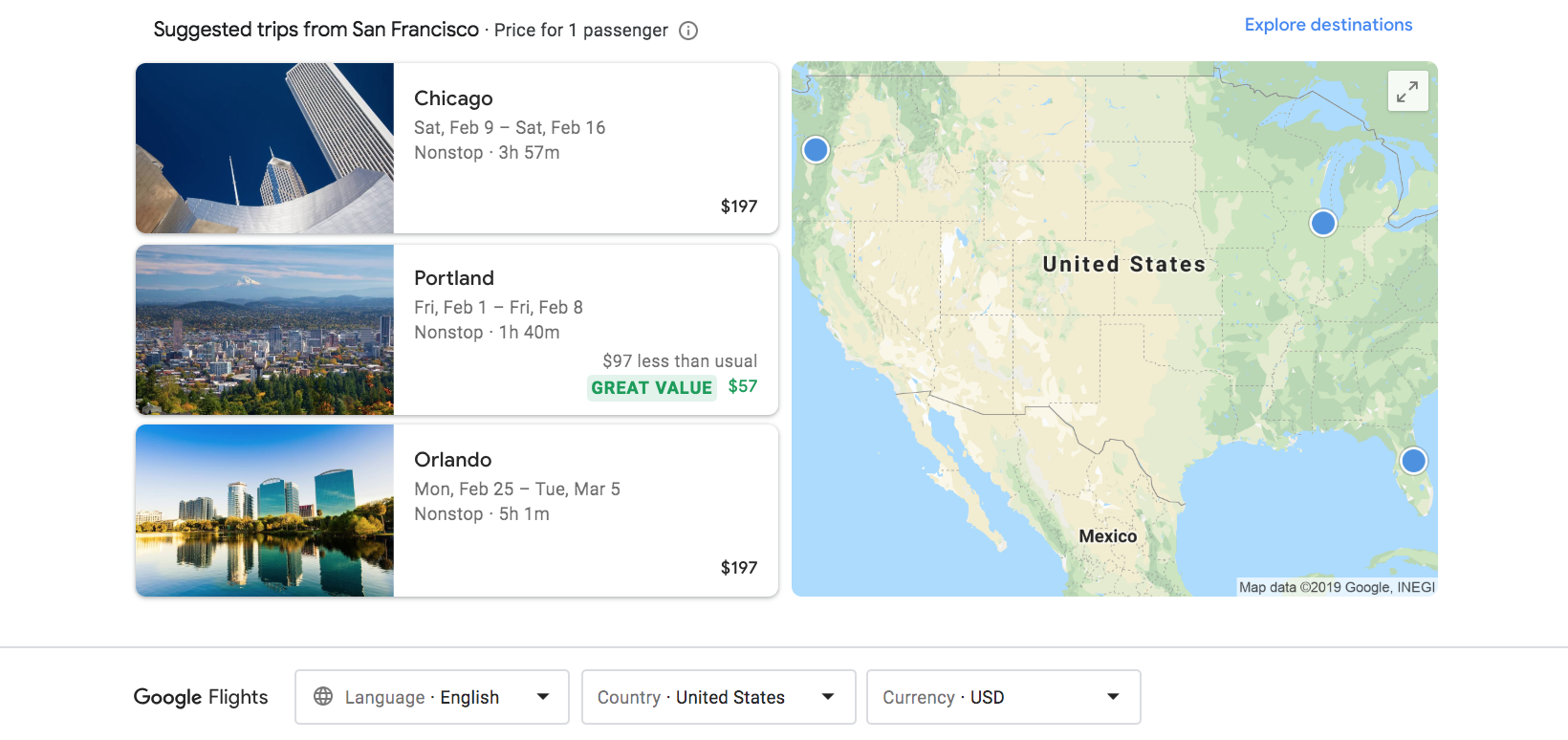Click the Orlando lake photo

(265, 511)
